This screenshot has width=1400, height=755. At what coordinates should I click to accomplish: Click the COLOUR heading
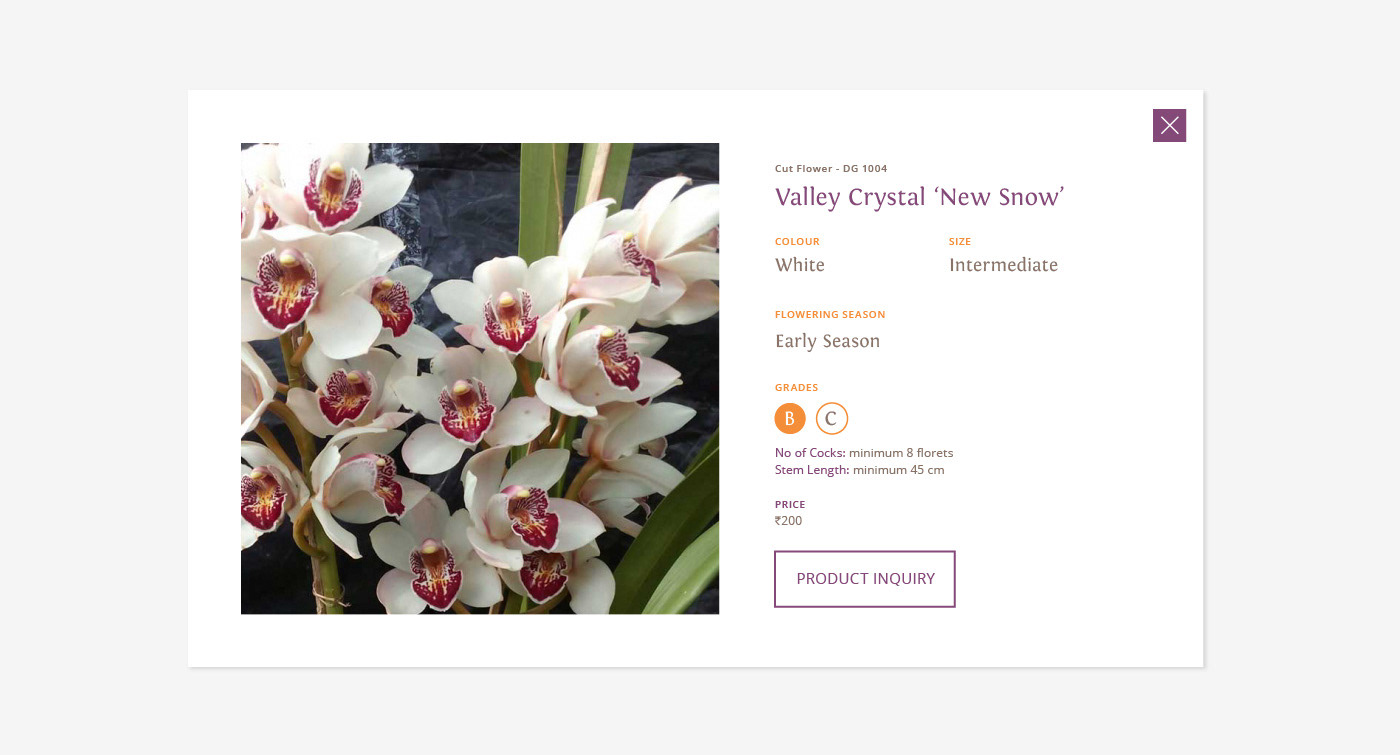pyautogui.click(x=797, y=242)
